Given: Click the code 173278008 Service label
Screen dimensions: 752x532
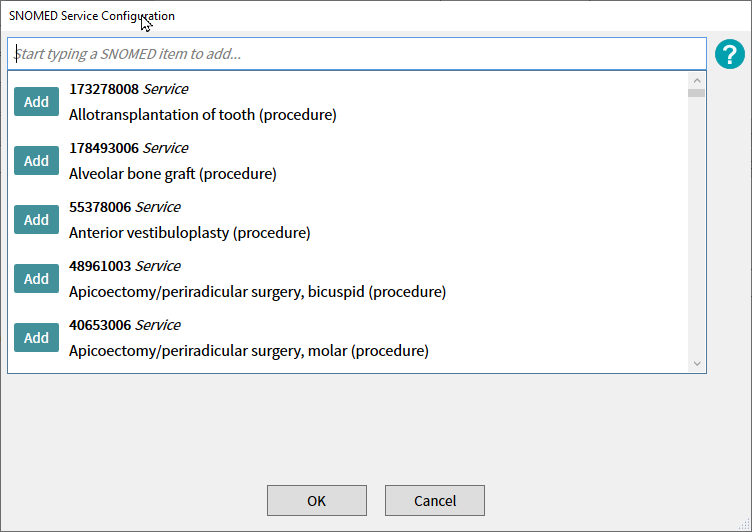Looking at the screenshot, I should (x=129, y=89).
